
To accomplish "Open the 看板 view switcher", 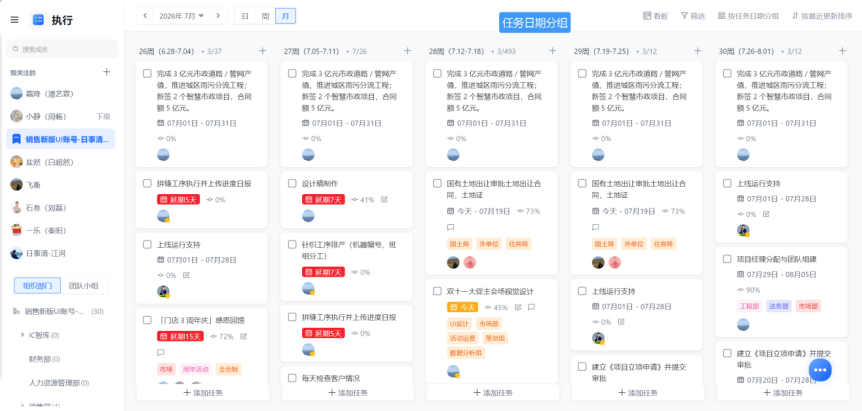I will [x=655, y=16].
